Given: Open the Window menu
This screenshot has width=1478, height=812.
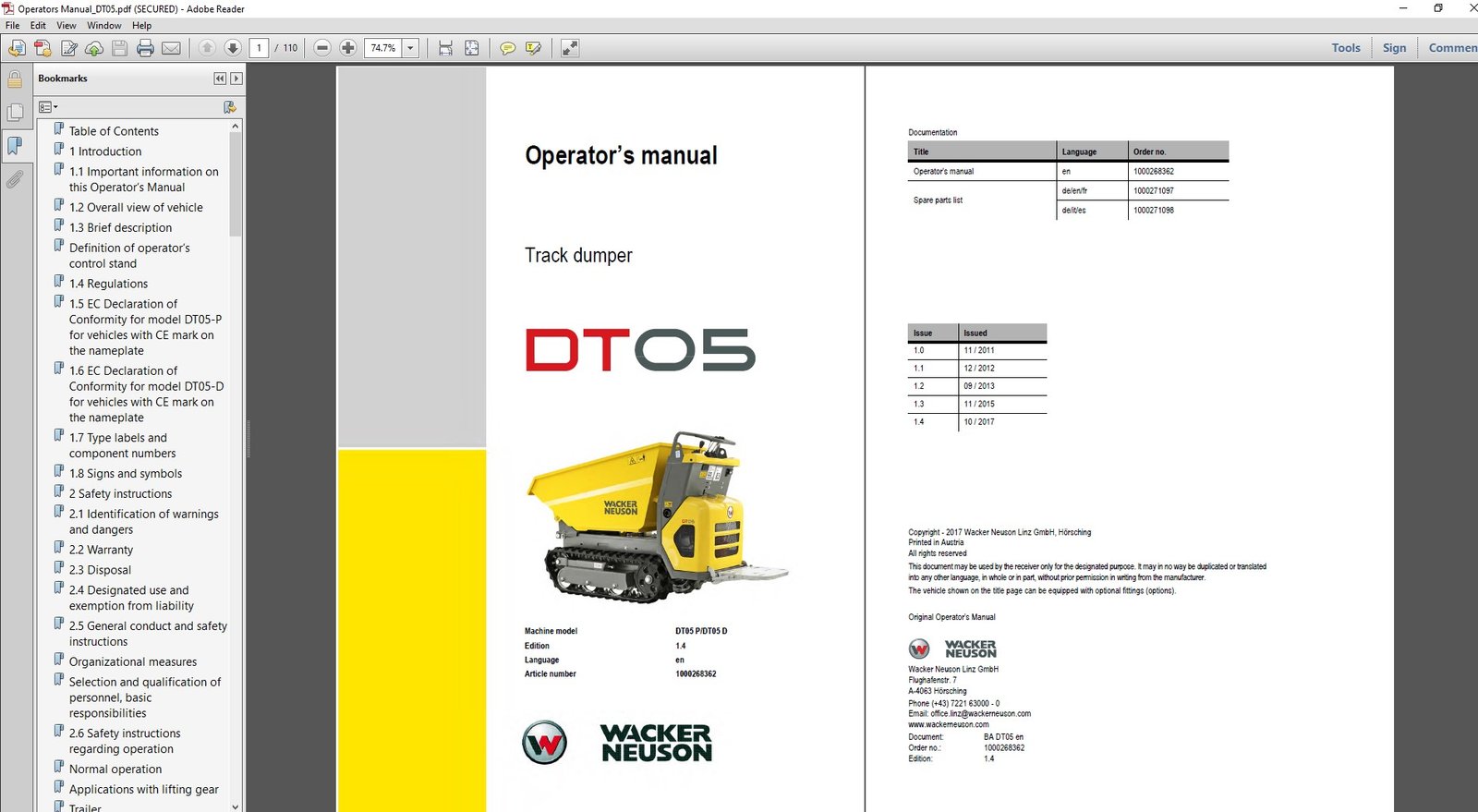Looking at the screenshot, I should tap(103, 26).
